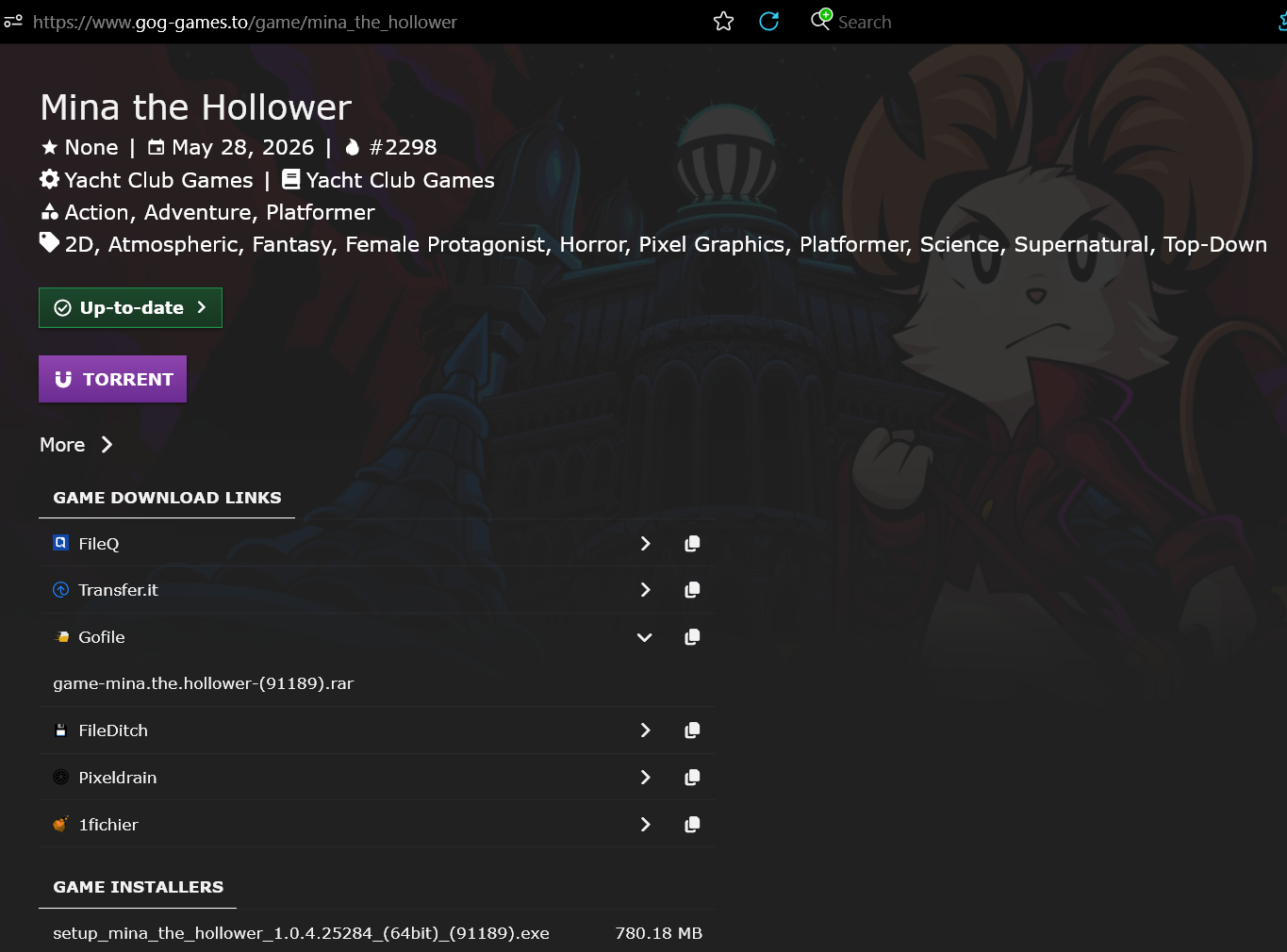Copy the 1fichier link with copy icon
Image resolution: width=1287 pixels, height=952 pixels.
(x=692, y=825)
